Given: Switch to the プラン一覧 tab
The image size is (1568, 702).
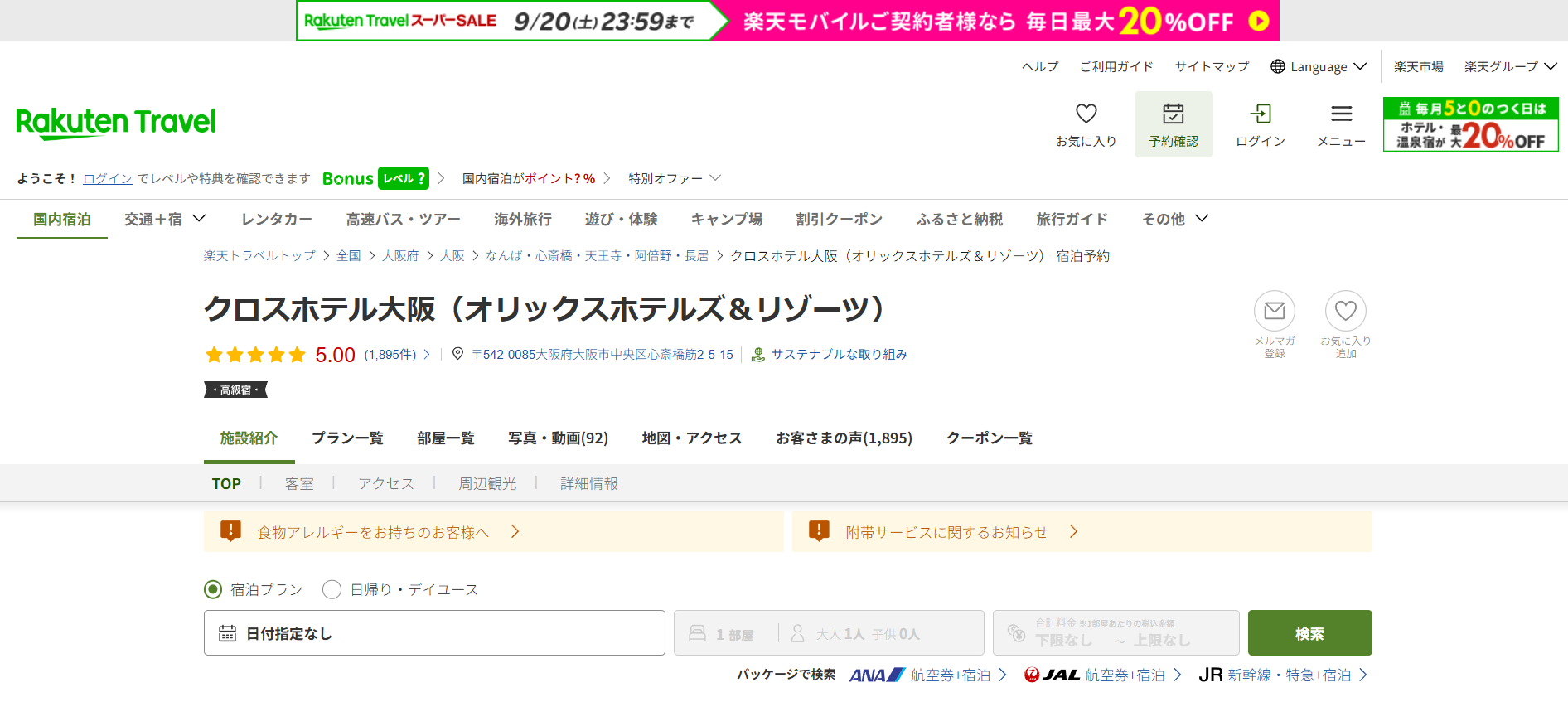Looking at the screenshot, I should point(347,438).
